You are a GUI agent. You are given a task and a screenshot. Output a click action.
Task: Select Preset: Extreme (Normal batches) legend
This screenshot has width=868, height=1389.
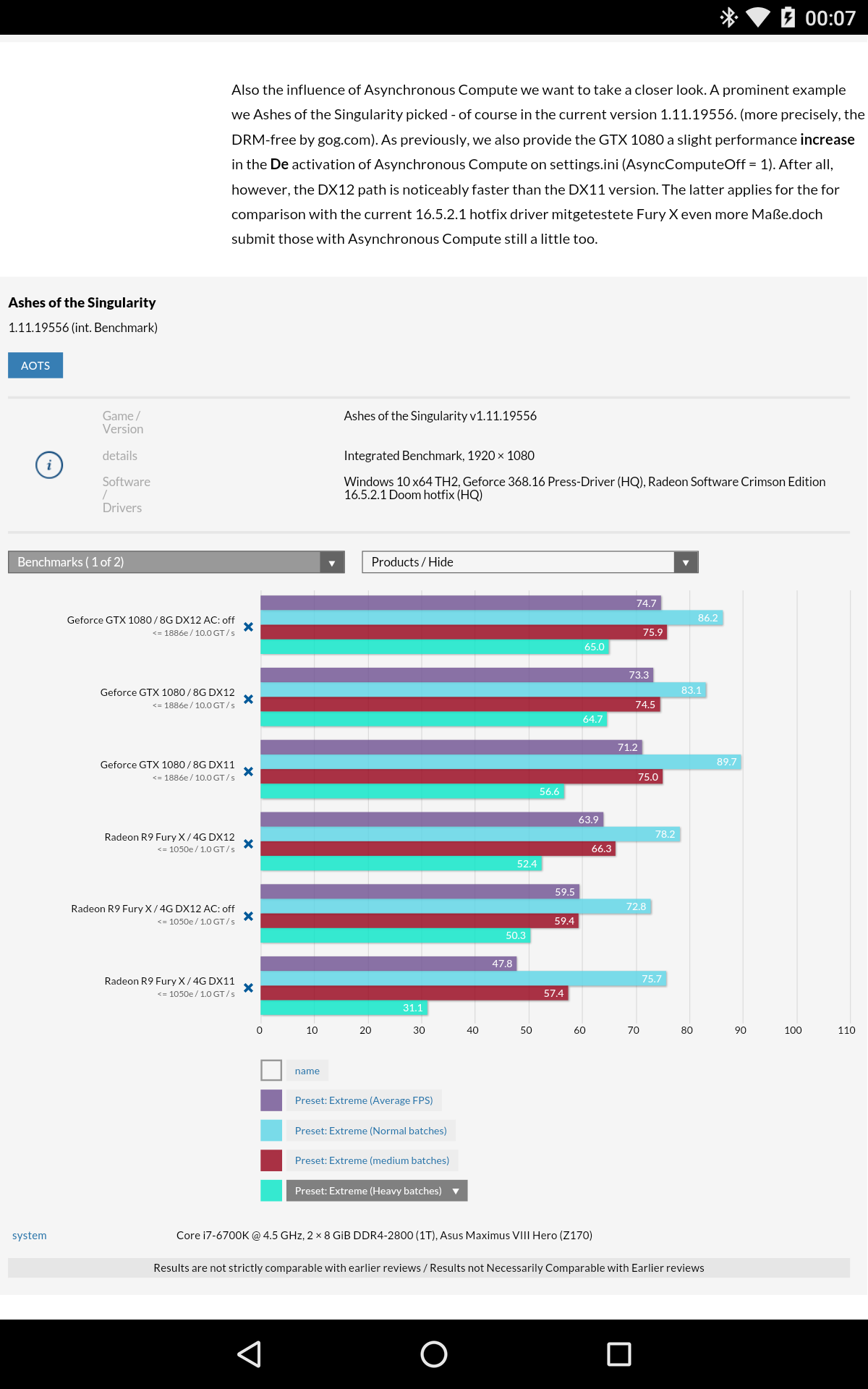371,1131
